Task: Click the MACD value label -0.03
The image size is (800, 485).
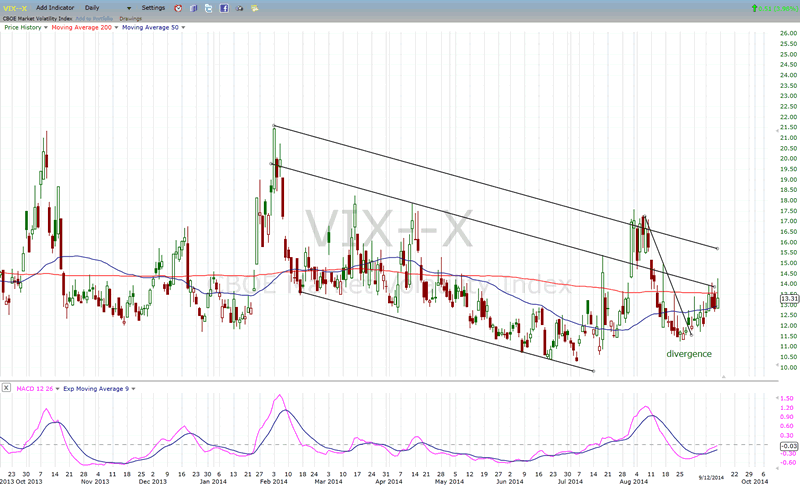Action: pos(789,446)
